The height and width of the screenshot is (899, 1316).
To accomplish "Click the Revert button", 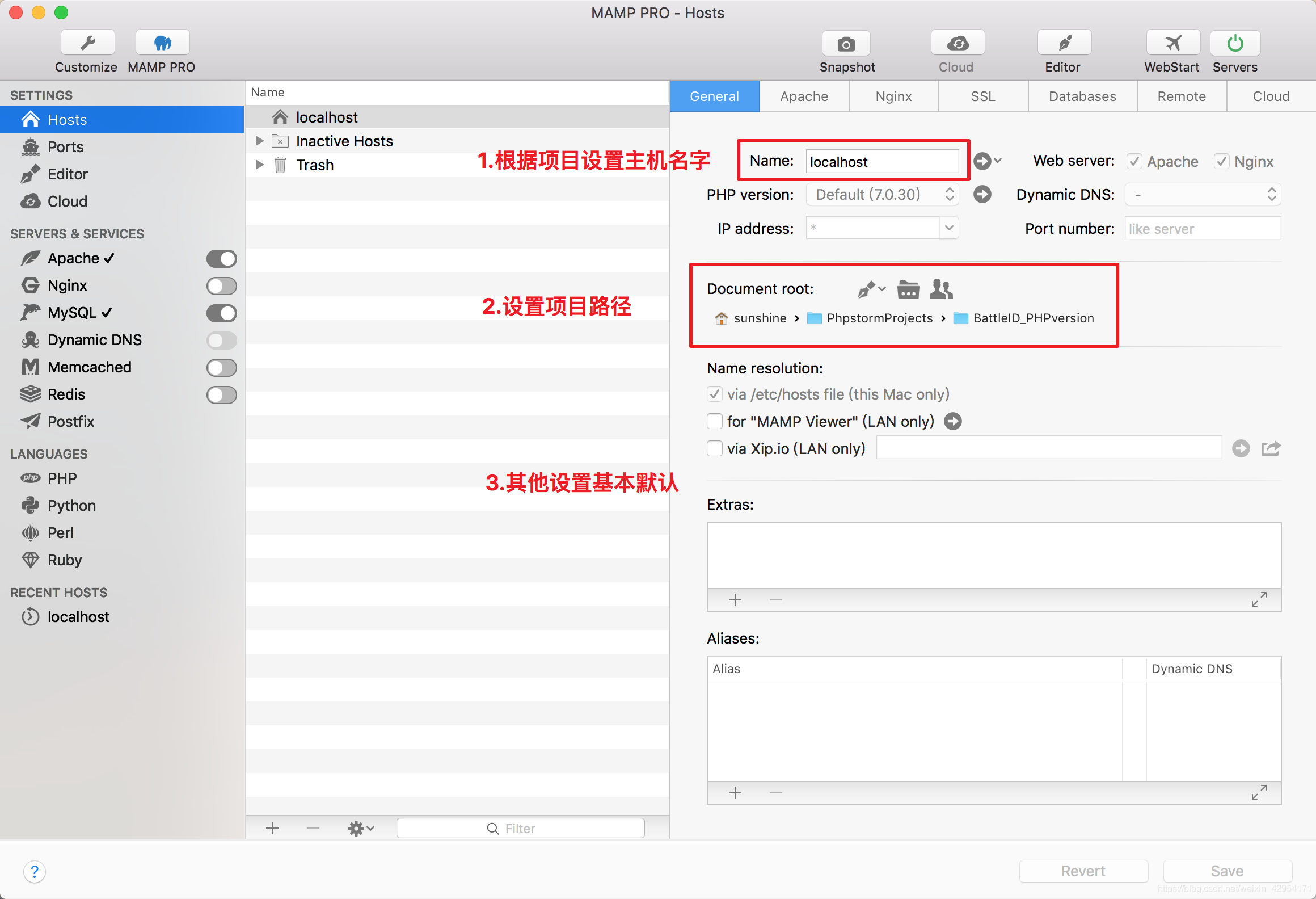I will [1084, 871].
